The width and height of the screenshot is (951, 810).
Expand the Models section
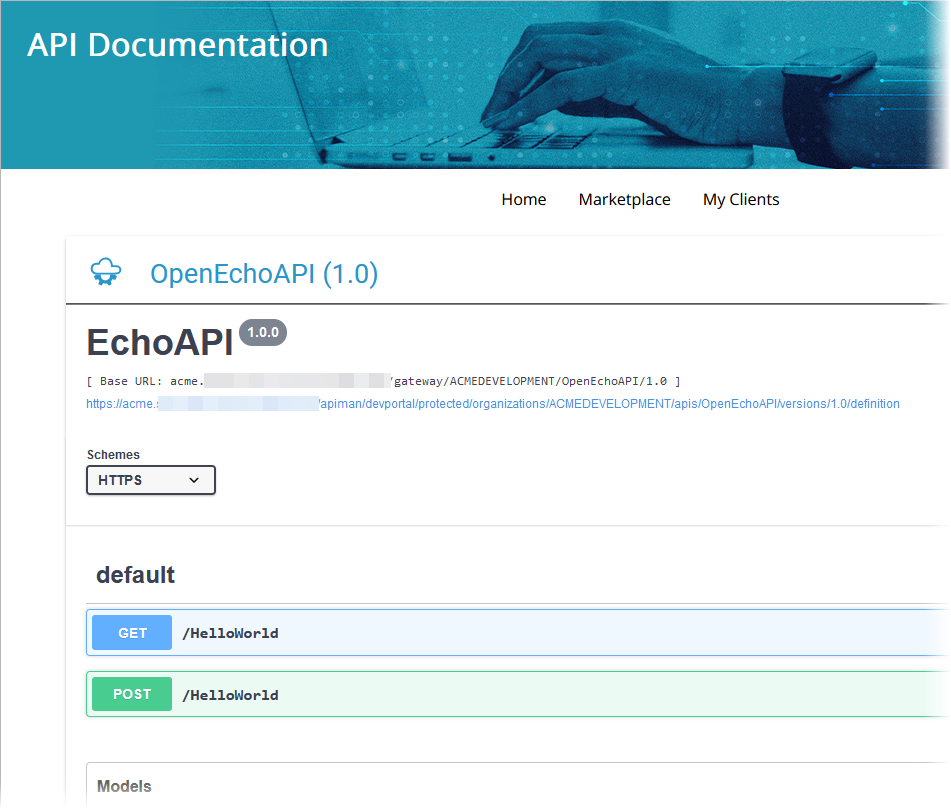click(x=124, y=786)
